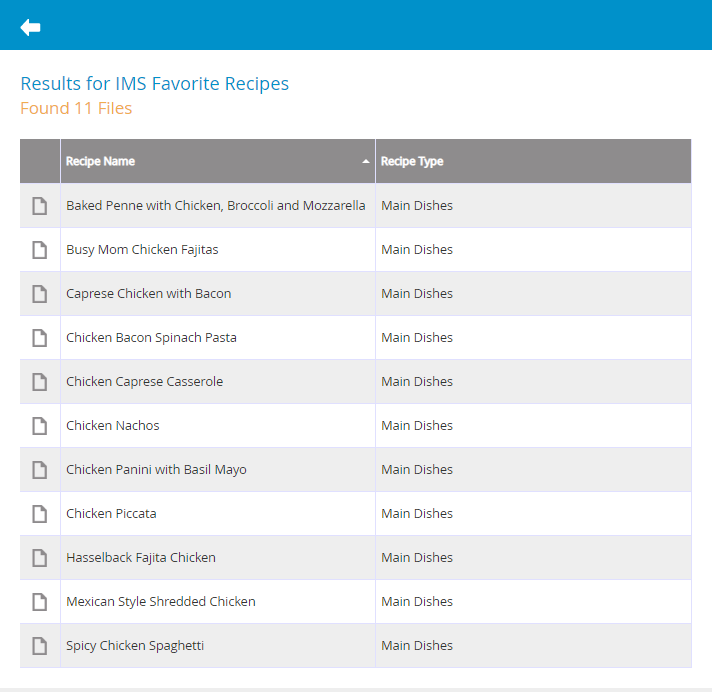Select Mexican Style Shredded Chicken recipe
The image size is (712, 692).
pos(161,602)
